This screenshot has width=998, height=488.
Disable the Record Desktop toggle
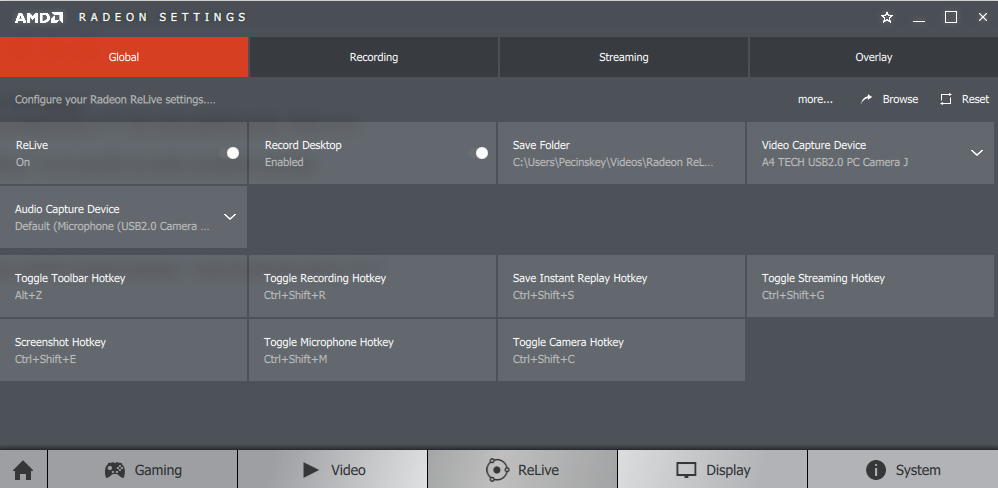point(482,153)
